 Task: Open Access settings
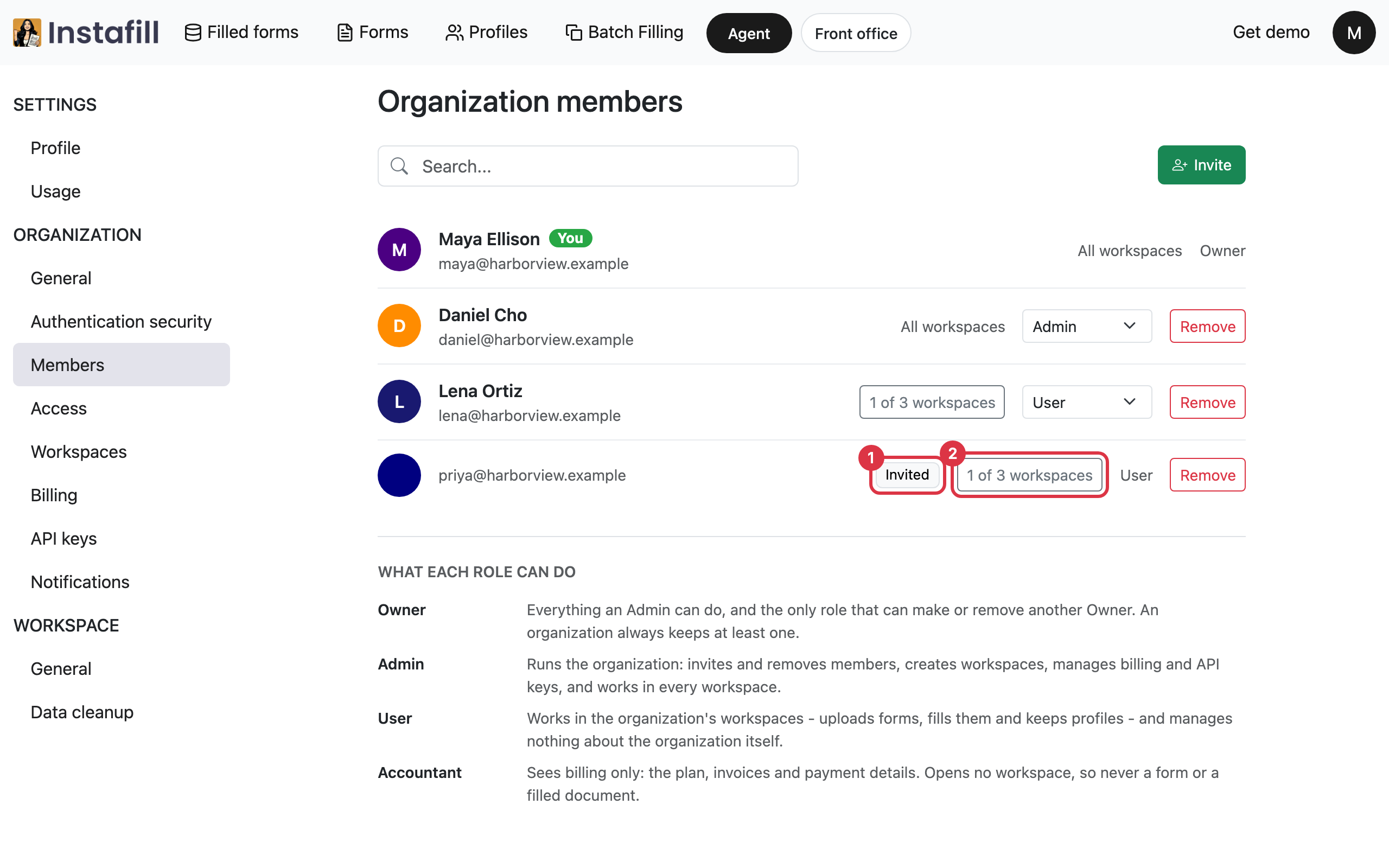[121, 408]
